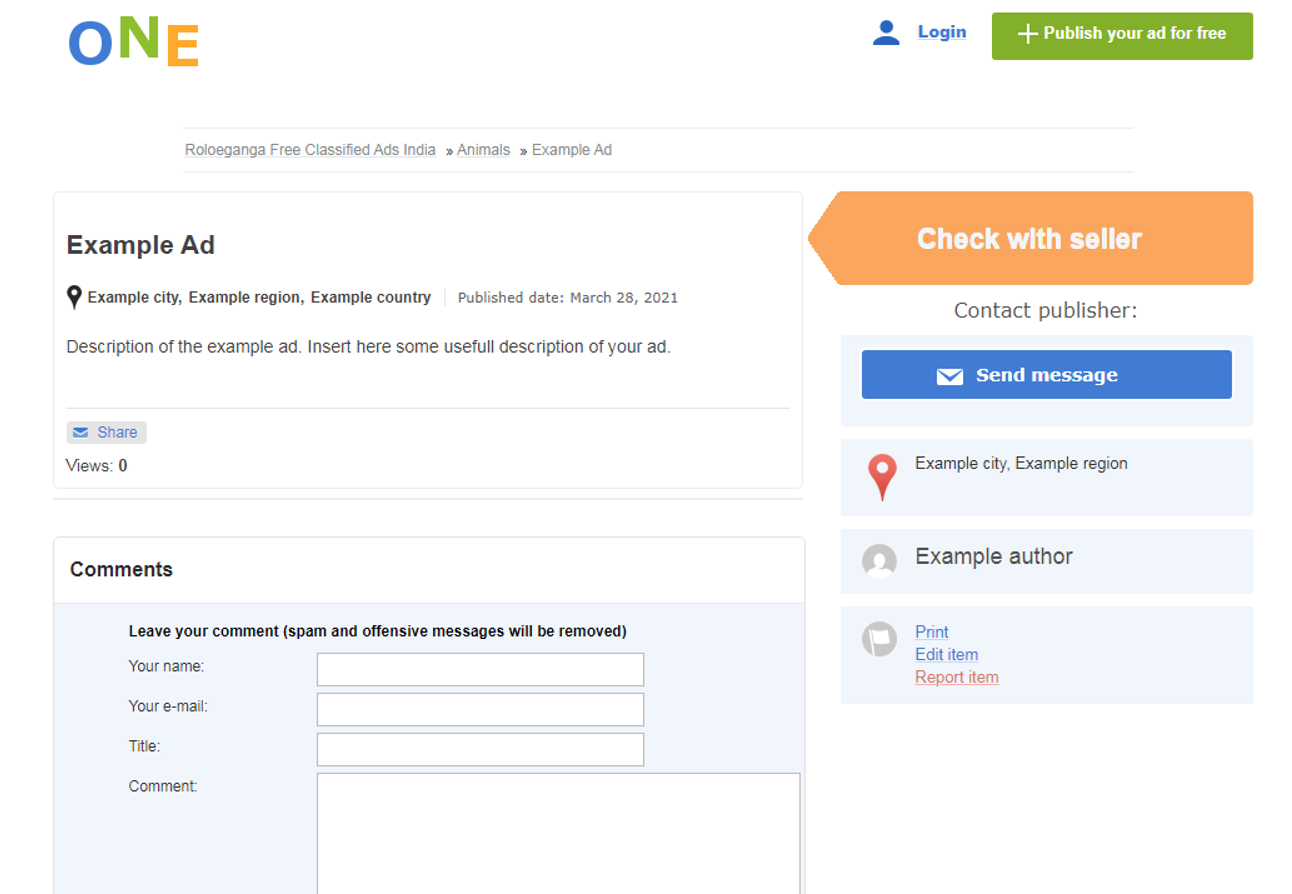Open the Animals category breadcrumb

[483, 149]
